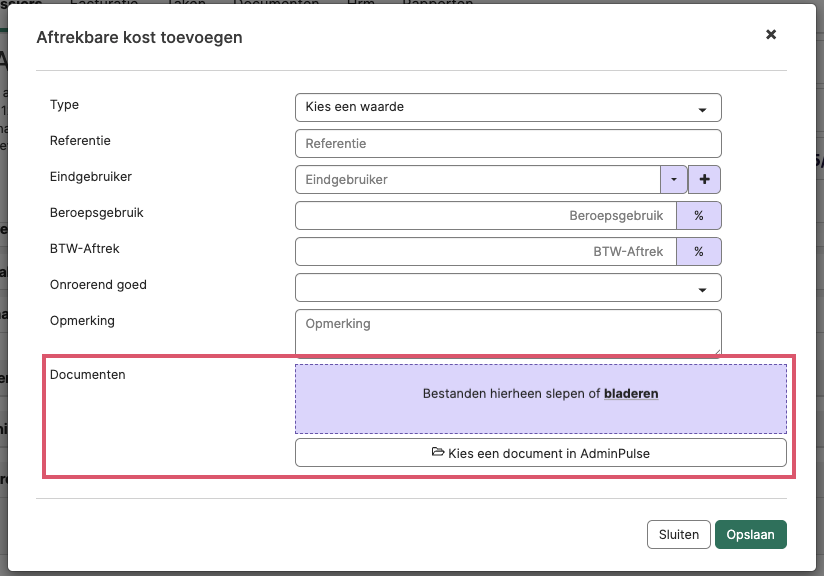This screenshot has height=576, width=824.
Task: Click the Documenten label
Action: [88, 375]
